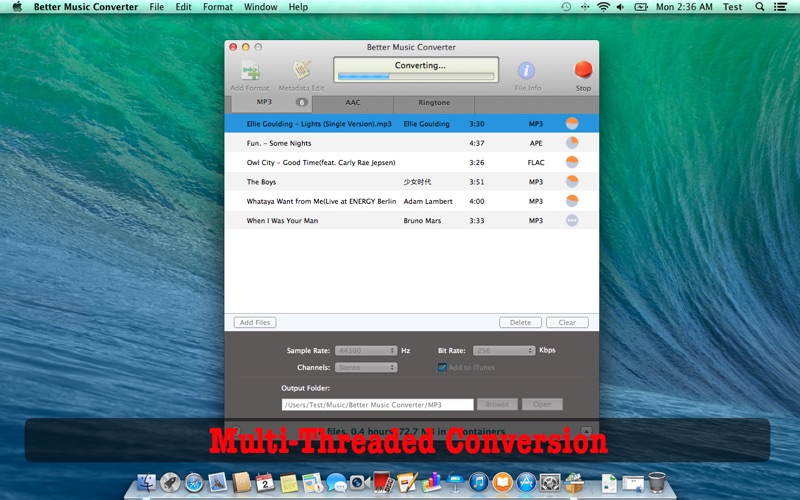Screen dimensions: 800x500
Task: Open System Preferences from the dock
Action: 550,482
